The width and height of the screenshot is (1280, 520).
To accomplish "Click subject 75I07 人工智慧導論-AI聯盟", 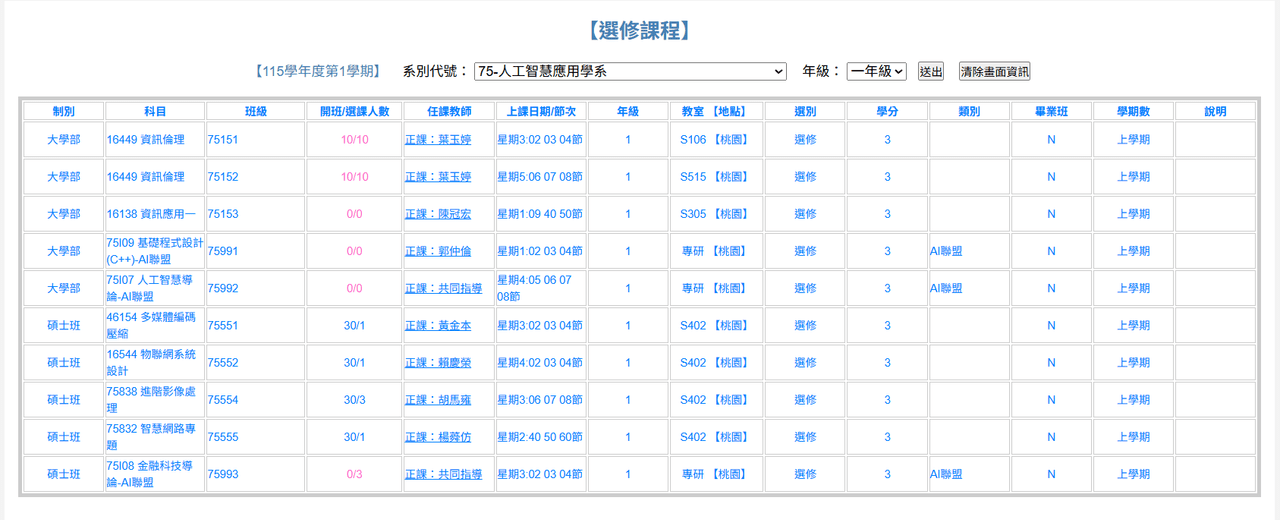I will (x=152, y=288).
